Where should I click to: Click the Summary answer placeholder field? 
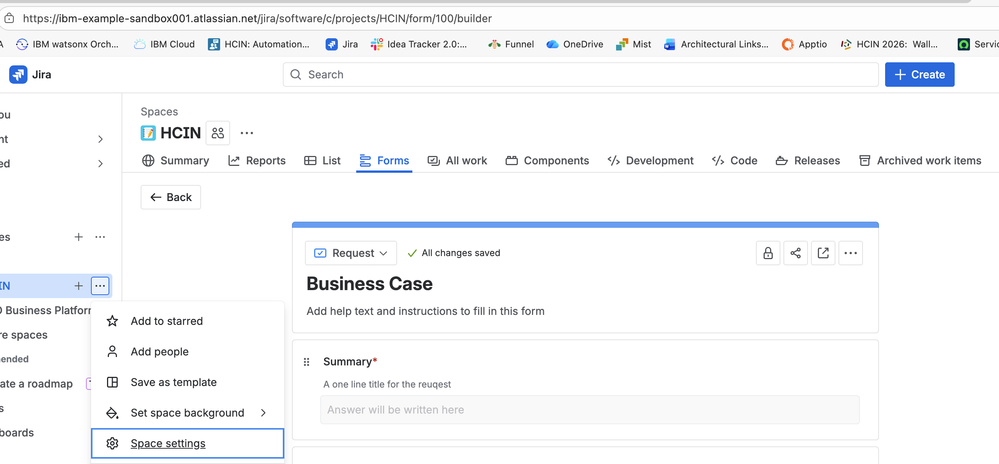click(590, 410)
